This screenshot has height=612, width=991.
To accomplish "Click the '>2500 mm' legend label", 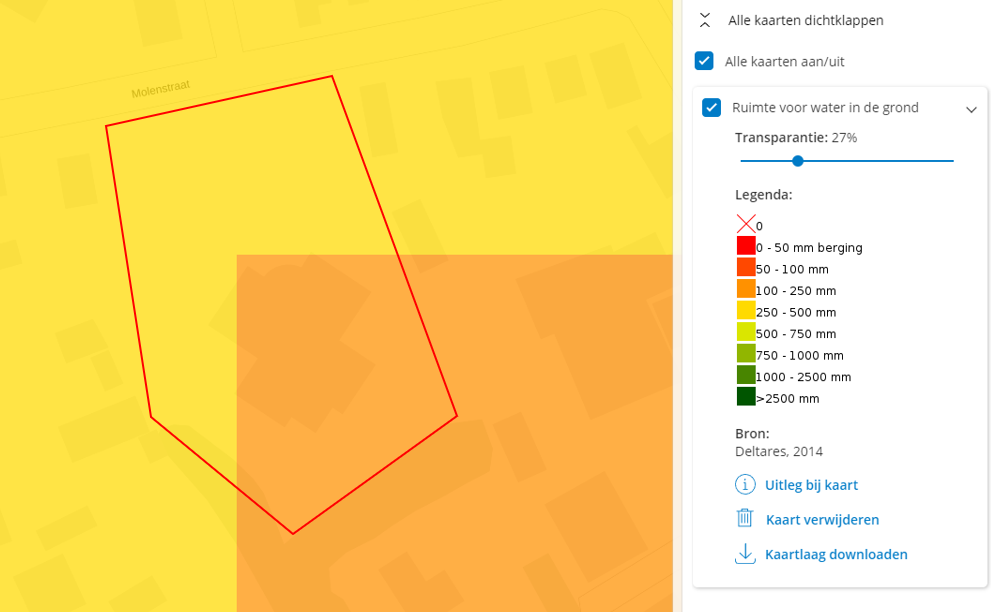I will 787,398.
